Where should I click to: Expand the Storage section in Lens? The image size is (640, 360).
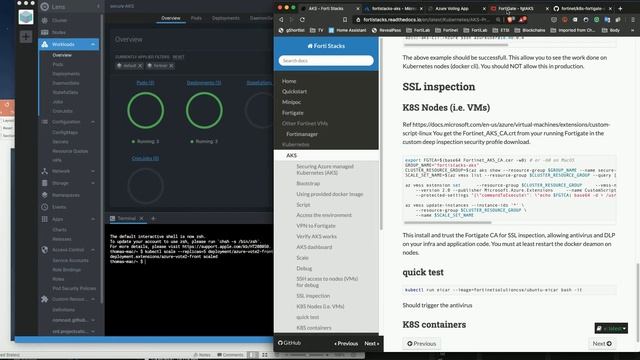(93, 183)
